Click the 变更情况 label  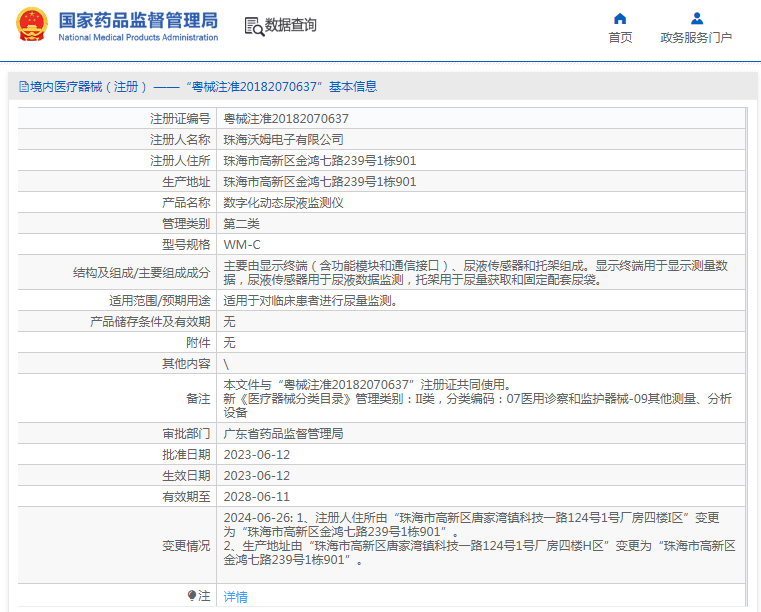186,546
